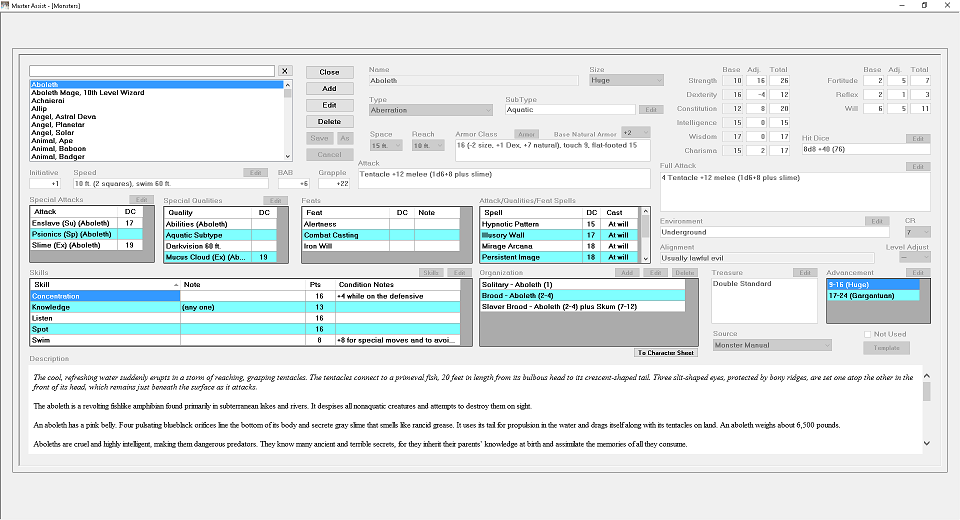This screenshot has height=520, width=960.
Task: Click the Delete monster button
Action: coord(329,122)
